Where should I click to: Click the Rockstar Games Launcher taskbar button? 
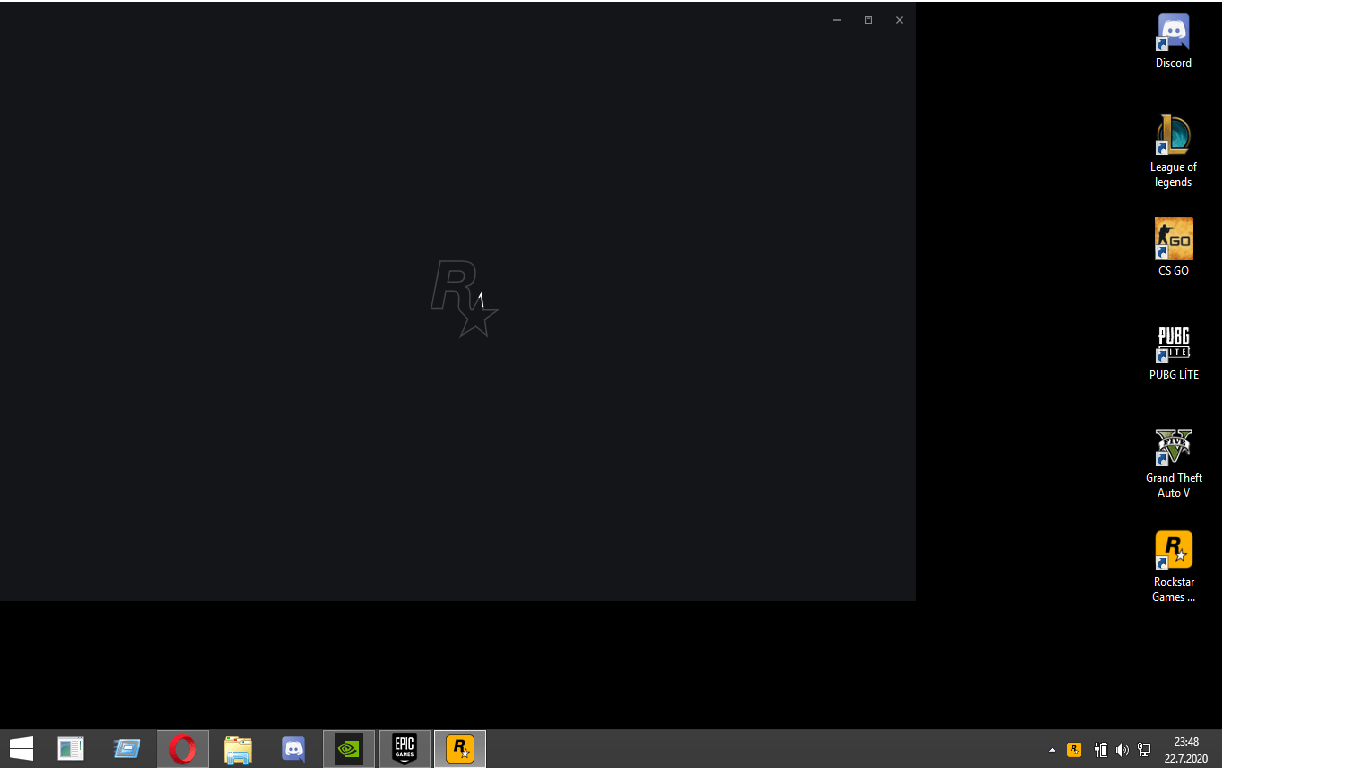coord(460,748)
